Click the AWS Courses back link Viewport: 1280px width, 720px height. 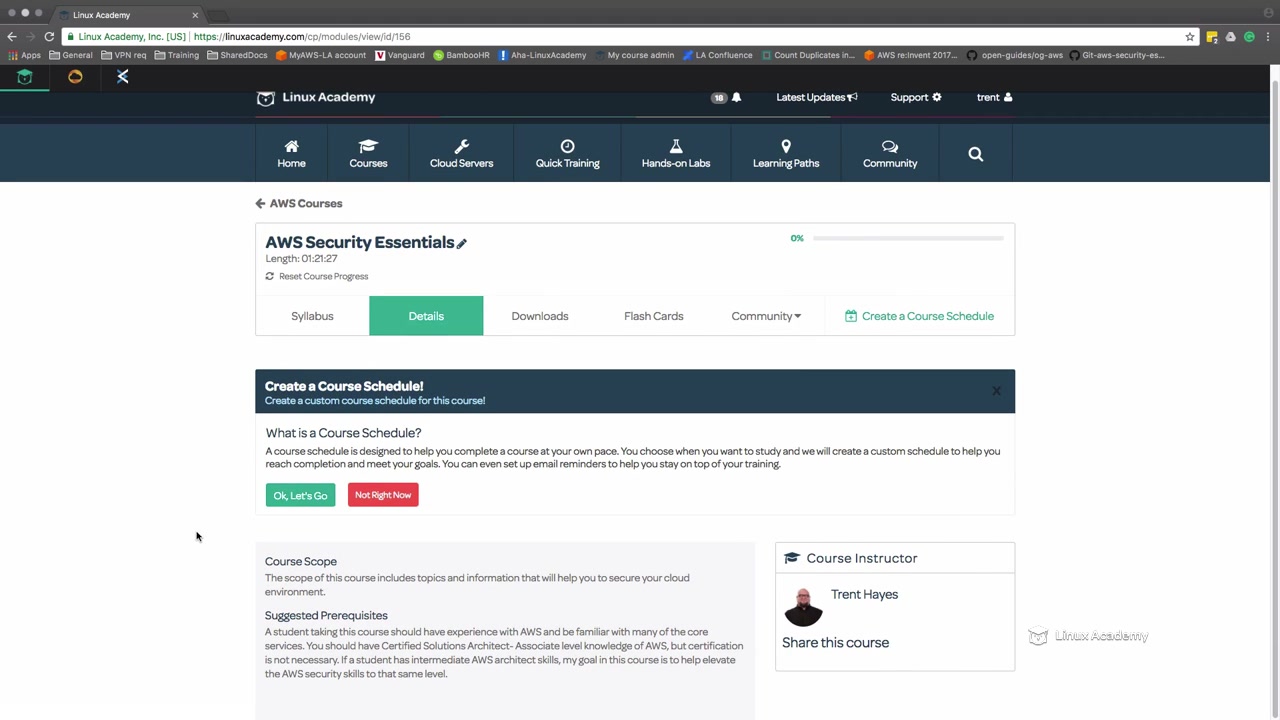pyautogui.click(x=306, y=203)
